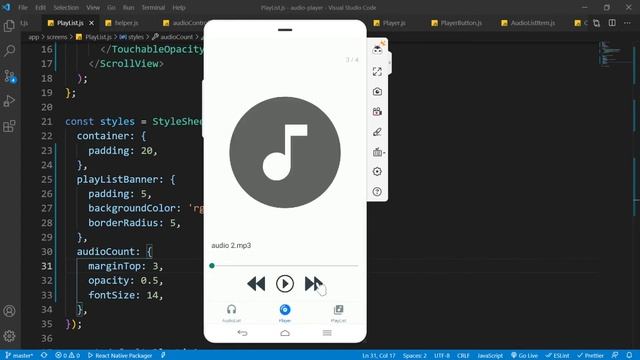640x360 pixels.
Task: Click the ESLint status item
Action: click(558, 356)
